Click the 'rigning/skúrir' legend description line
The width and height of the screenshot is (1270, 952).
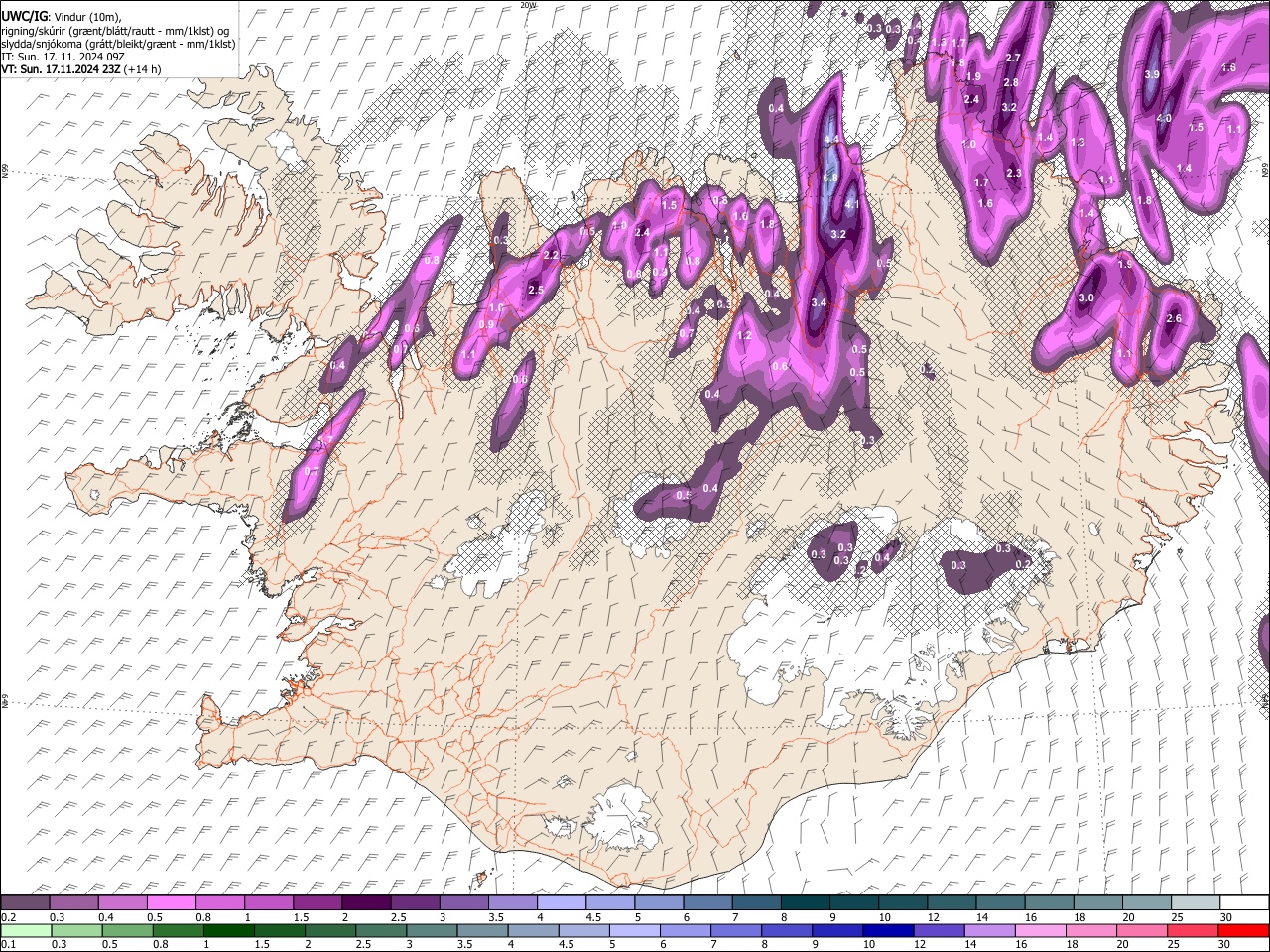(x=115, y=30)
